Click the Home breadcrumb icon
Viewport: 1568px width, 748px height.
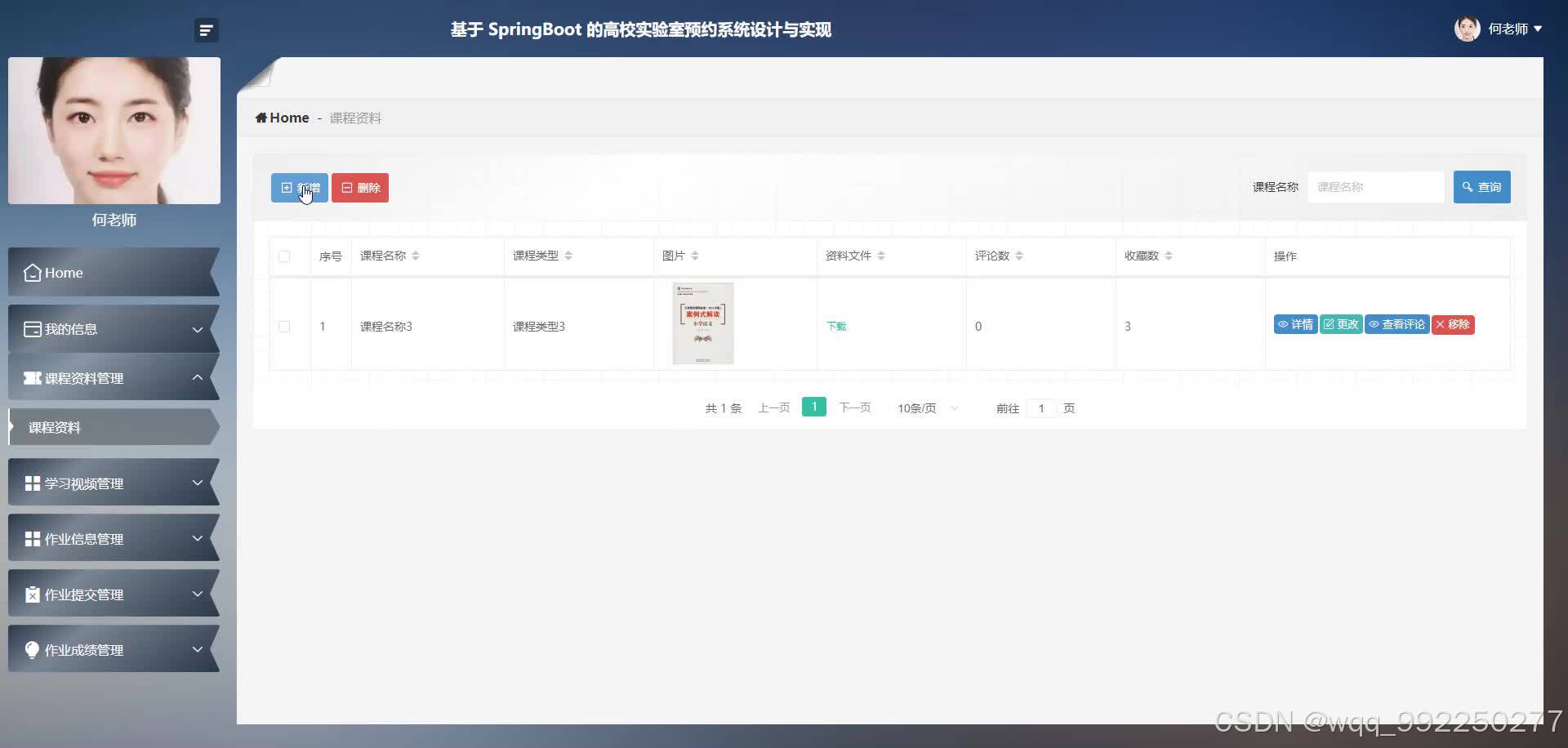(261, 118)
